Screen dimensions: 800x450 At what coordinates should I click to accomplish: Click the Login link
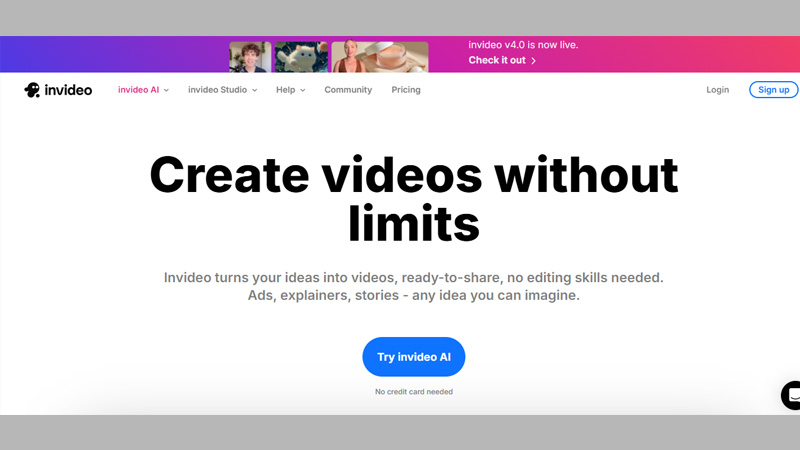[x=717, y=90]
